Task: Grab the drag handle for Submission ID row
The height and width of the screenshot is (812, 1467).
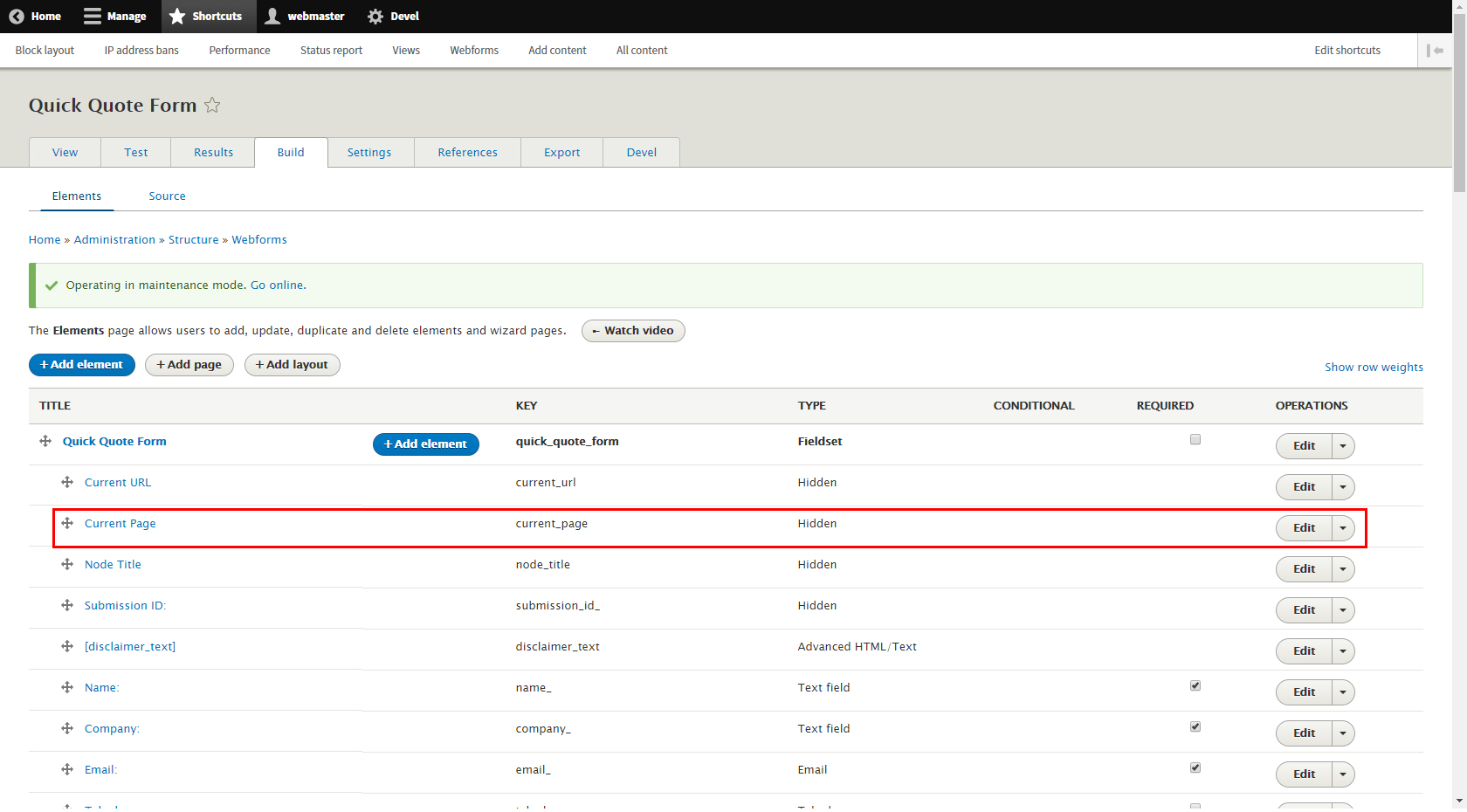Action: 67,605
